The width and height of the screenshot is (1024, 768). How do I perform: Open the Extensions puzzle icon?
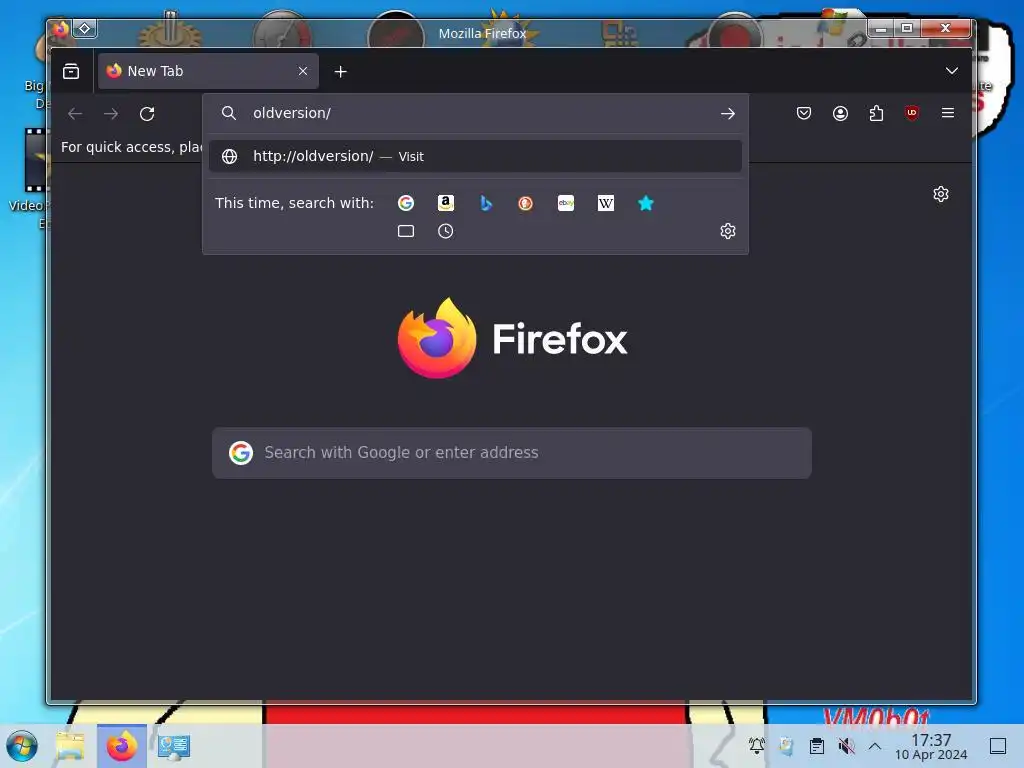876,114
